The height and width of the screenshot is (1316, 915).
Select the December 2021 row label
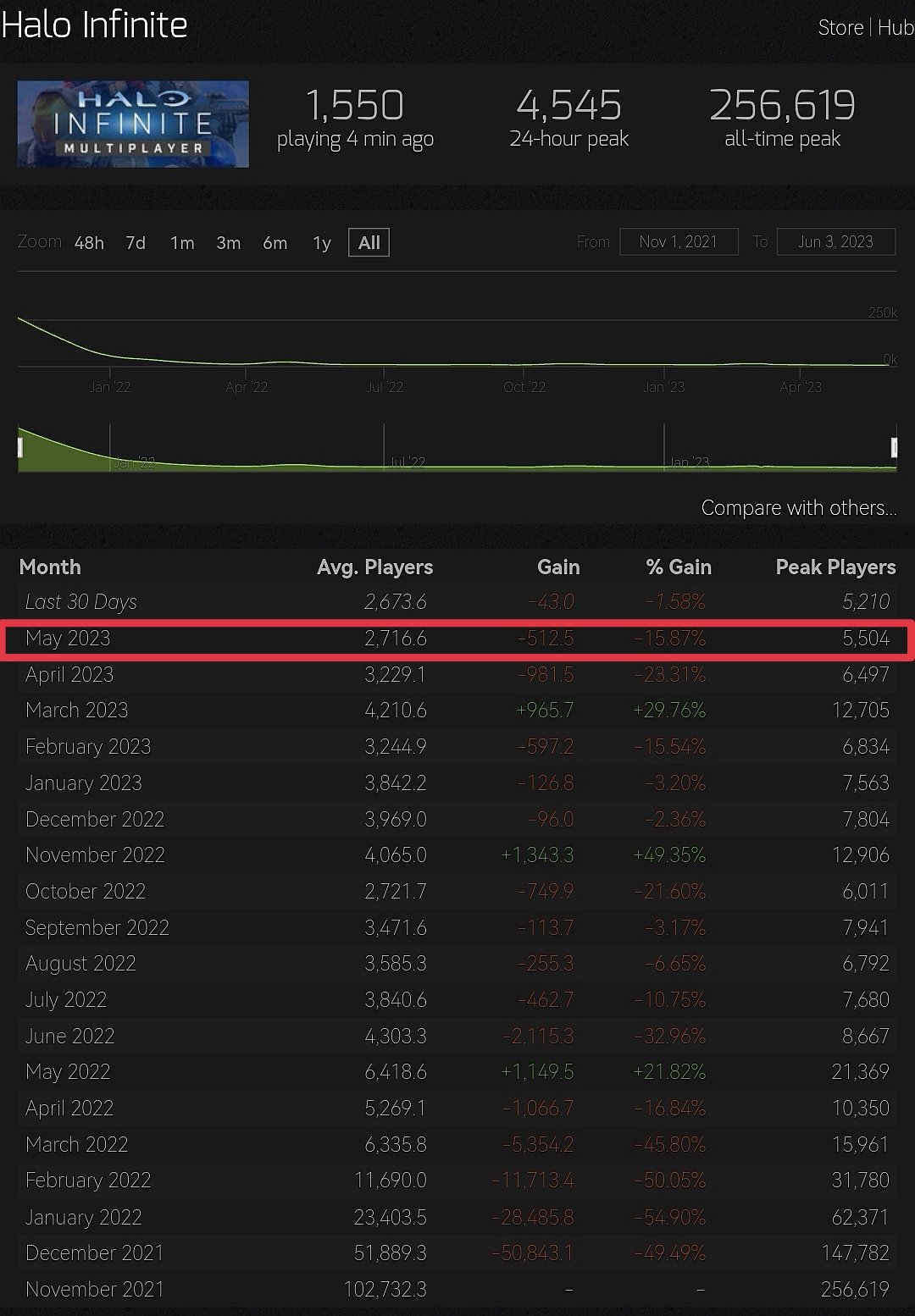tap(95, 1253)
